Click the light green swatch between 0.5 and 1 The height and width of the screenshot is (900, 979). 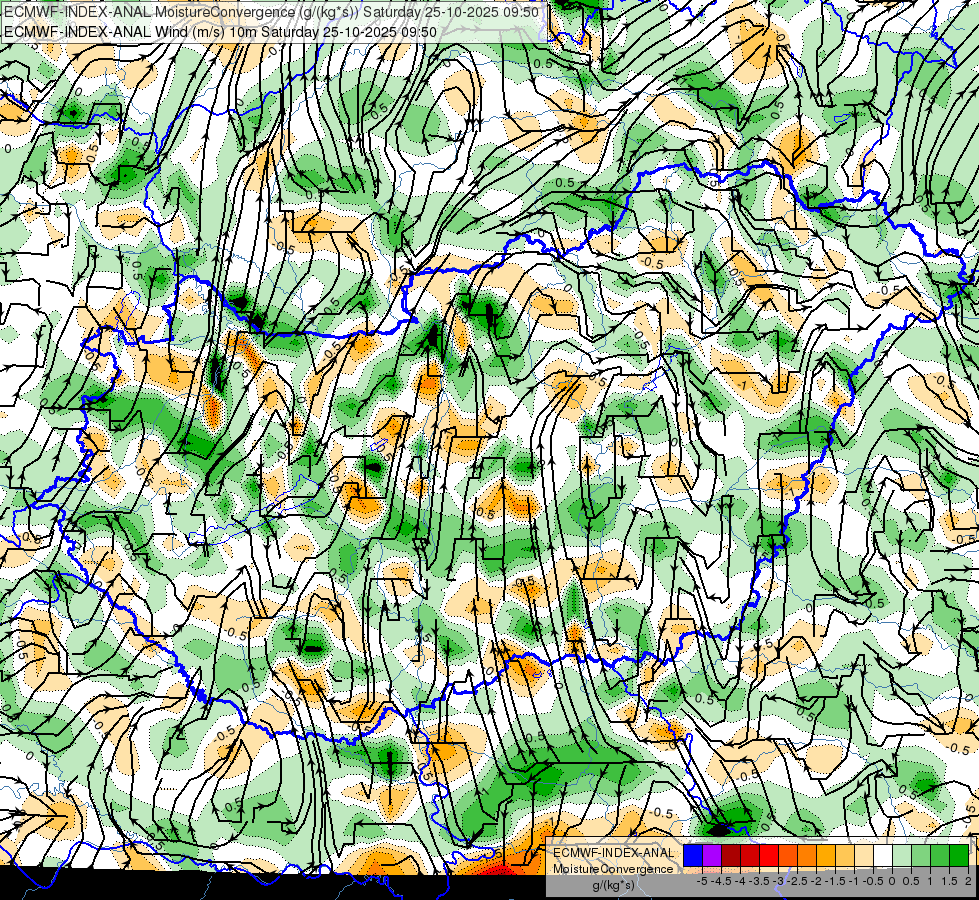pyautogui.click(x=921, y=855)
